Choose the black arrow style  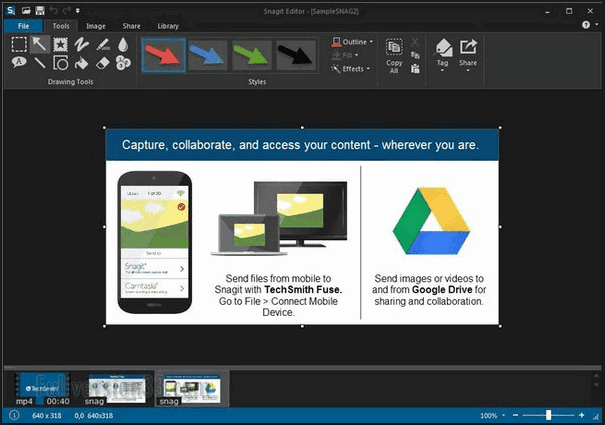click(296, 55)
